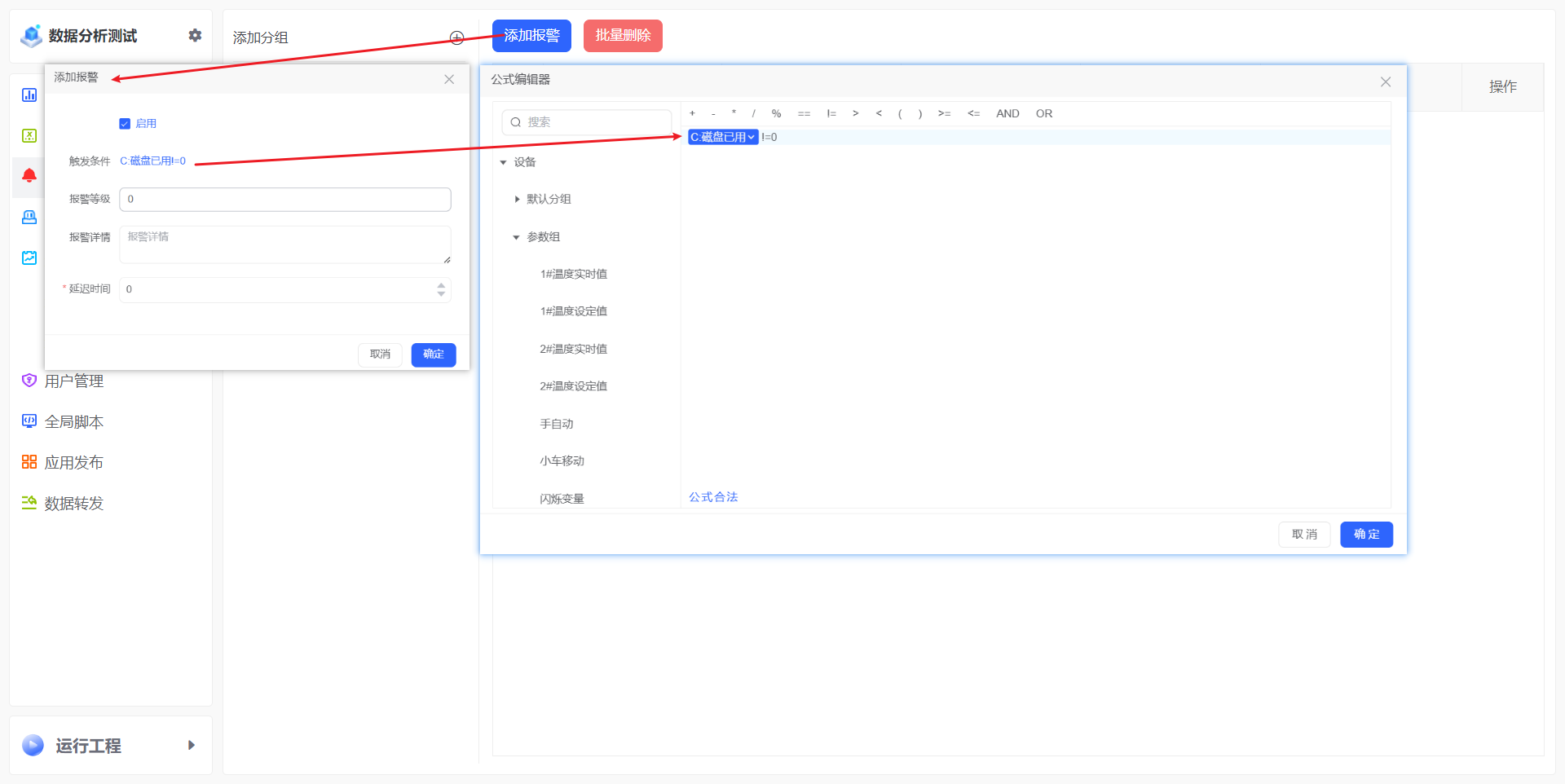This screenshot has height=784, width=1565.
Task: Insert the != operator into formula
Action: 831,114
